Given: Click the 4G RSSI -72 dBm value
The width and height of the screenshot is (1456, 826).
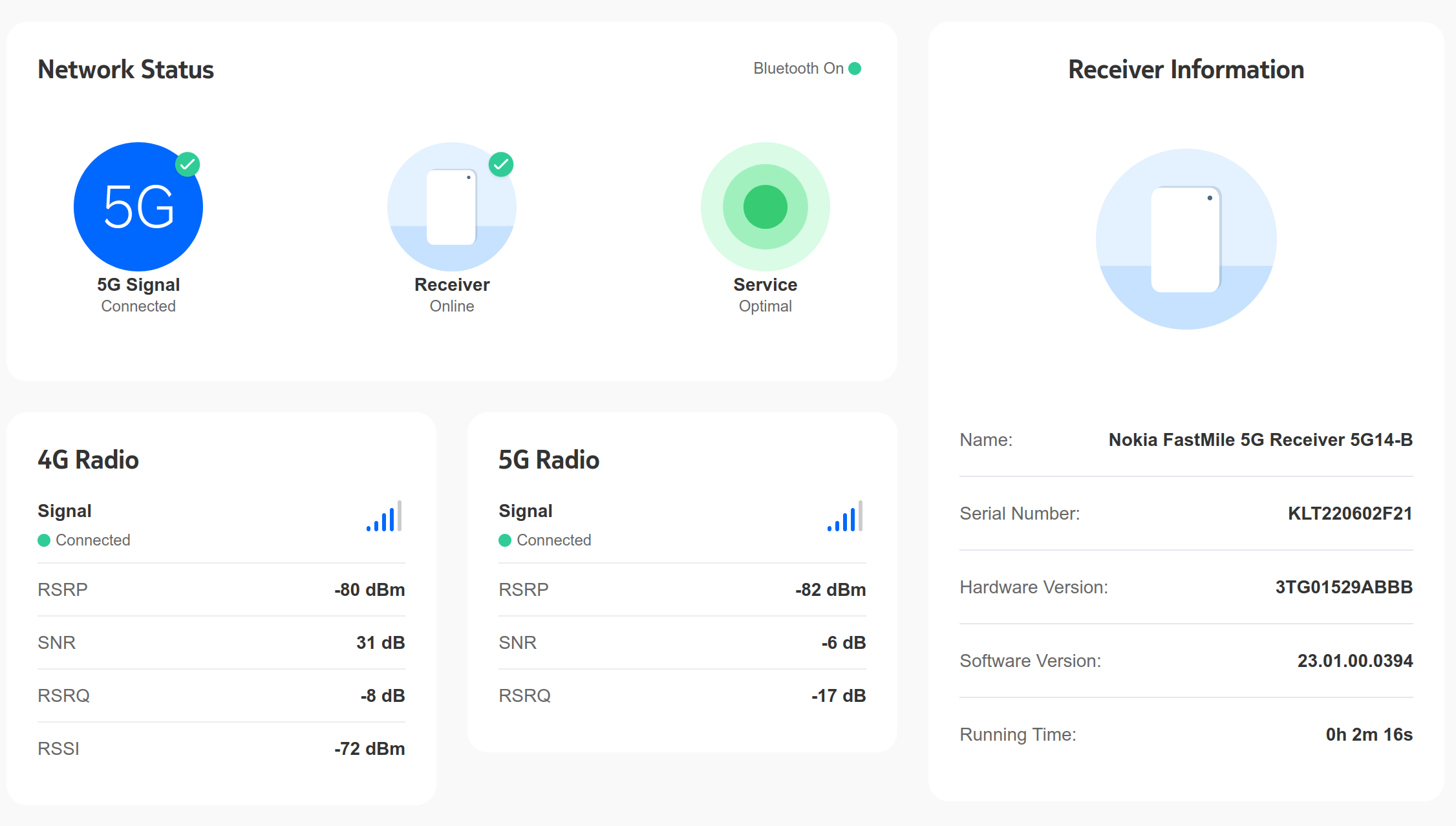Looking at the screenshot, I should (x=369, y=748).
